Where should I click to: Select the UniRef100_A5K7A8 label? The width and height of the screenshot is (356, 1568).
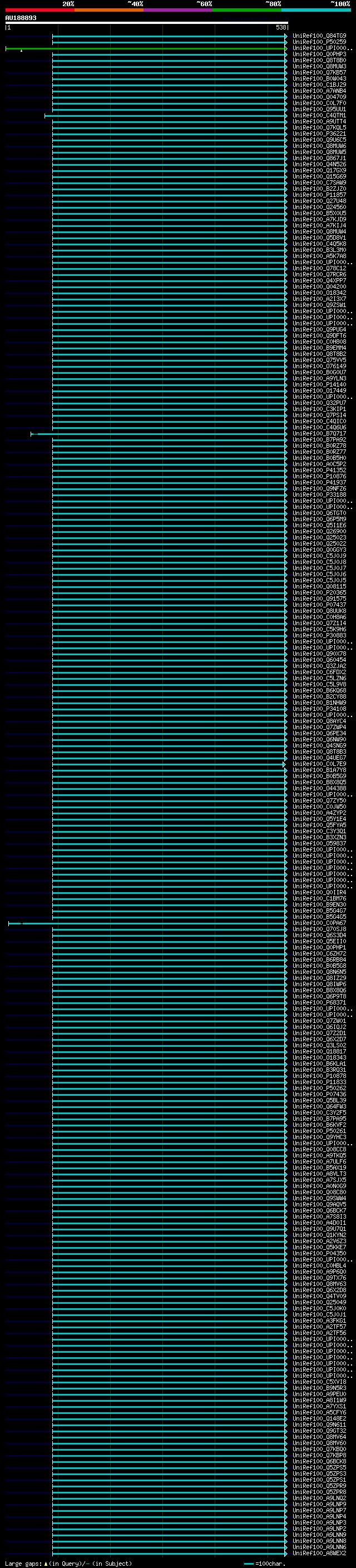(x=319, y=256)
